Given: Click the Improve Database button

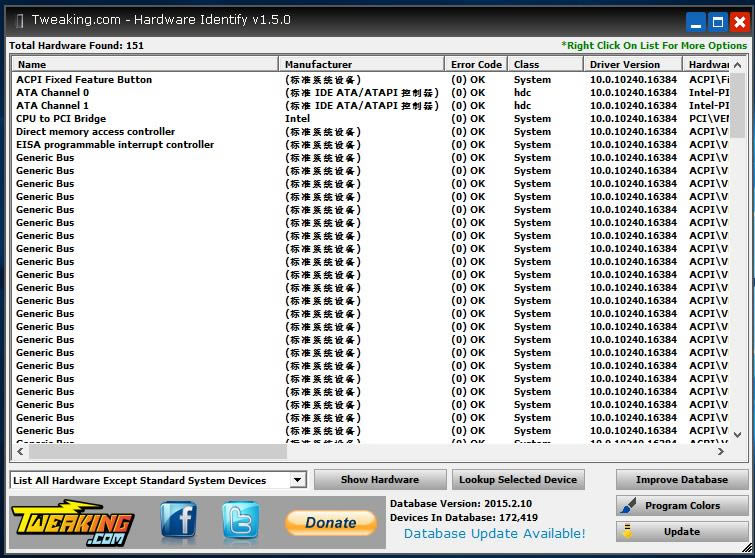Looking at the screenshot, I should click(x=682, y=480).
